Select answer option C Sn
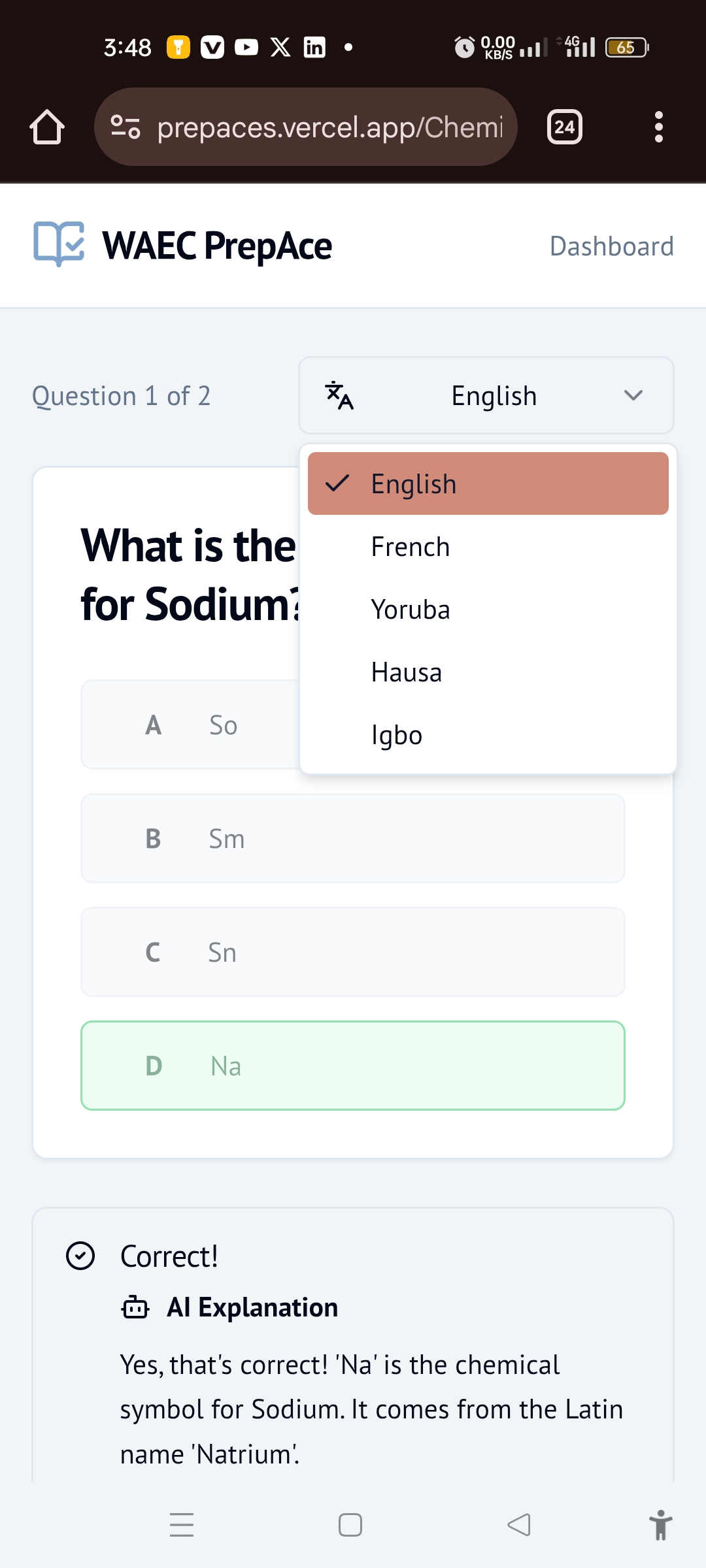Viewport: 706px width, 1568px height. 353,952
